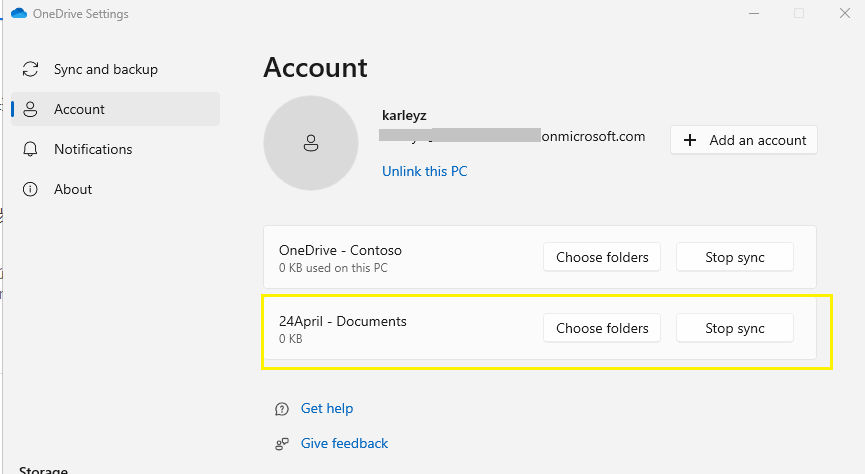Switch to the Notifications page

click(x=93, y=150)
